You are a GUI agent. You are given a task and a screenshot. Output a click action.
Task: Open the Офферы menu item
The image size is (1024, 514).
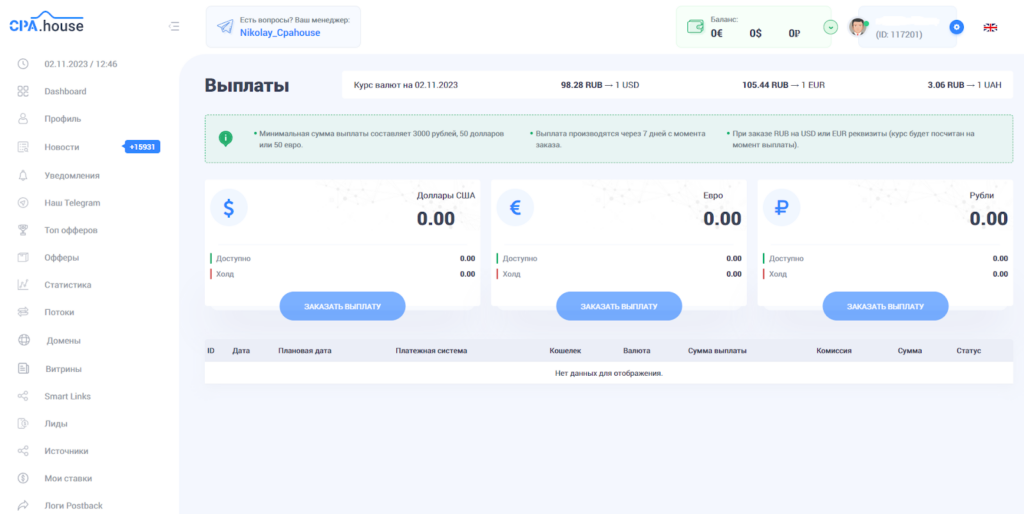point(61,257)
